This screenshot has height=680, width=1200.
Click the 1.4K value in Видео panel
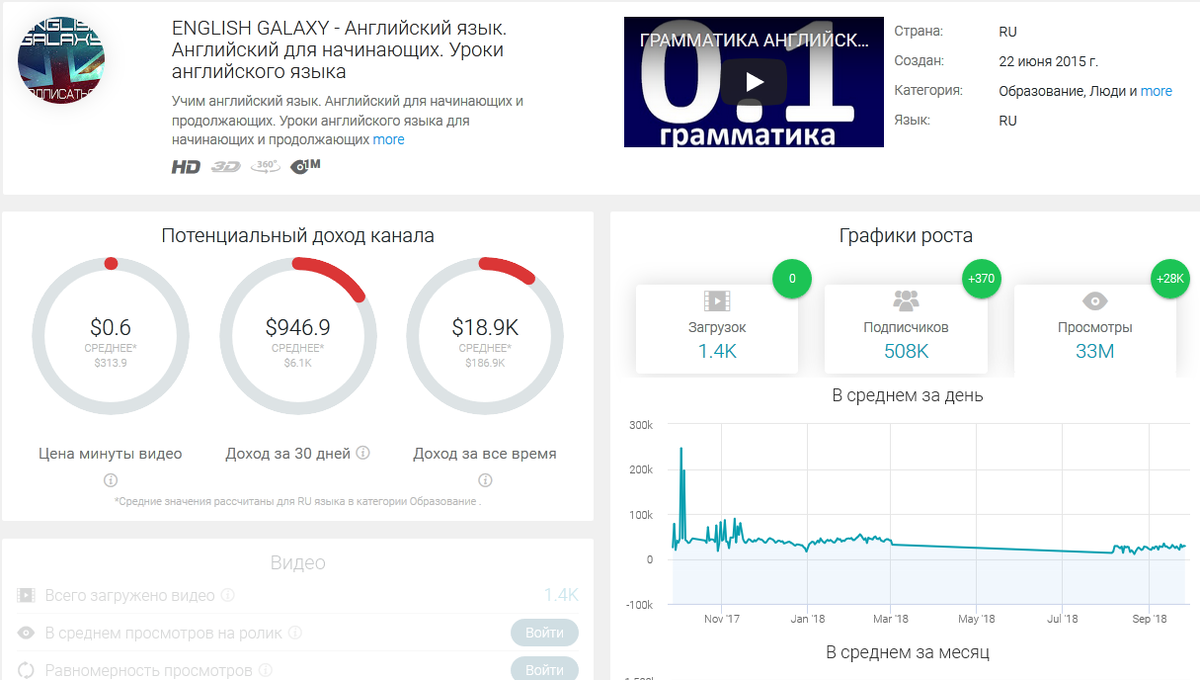pyautogui.click(x=561, y=595)
